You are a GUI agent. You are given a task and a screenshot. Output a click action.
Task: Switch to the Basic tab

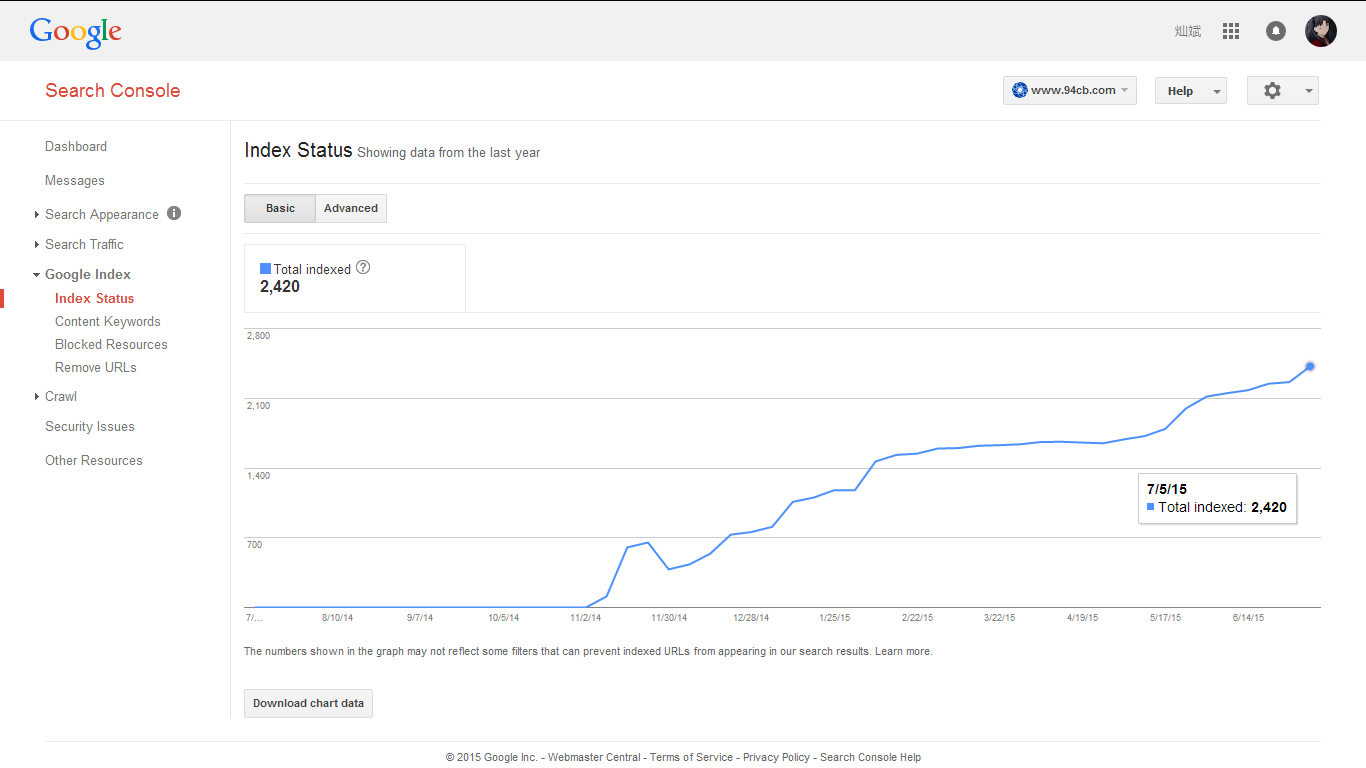click(280, 208)
